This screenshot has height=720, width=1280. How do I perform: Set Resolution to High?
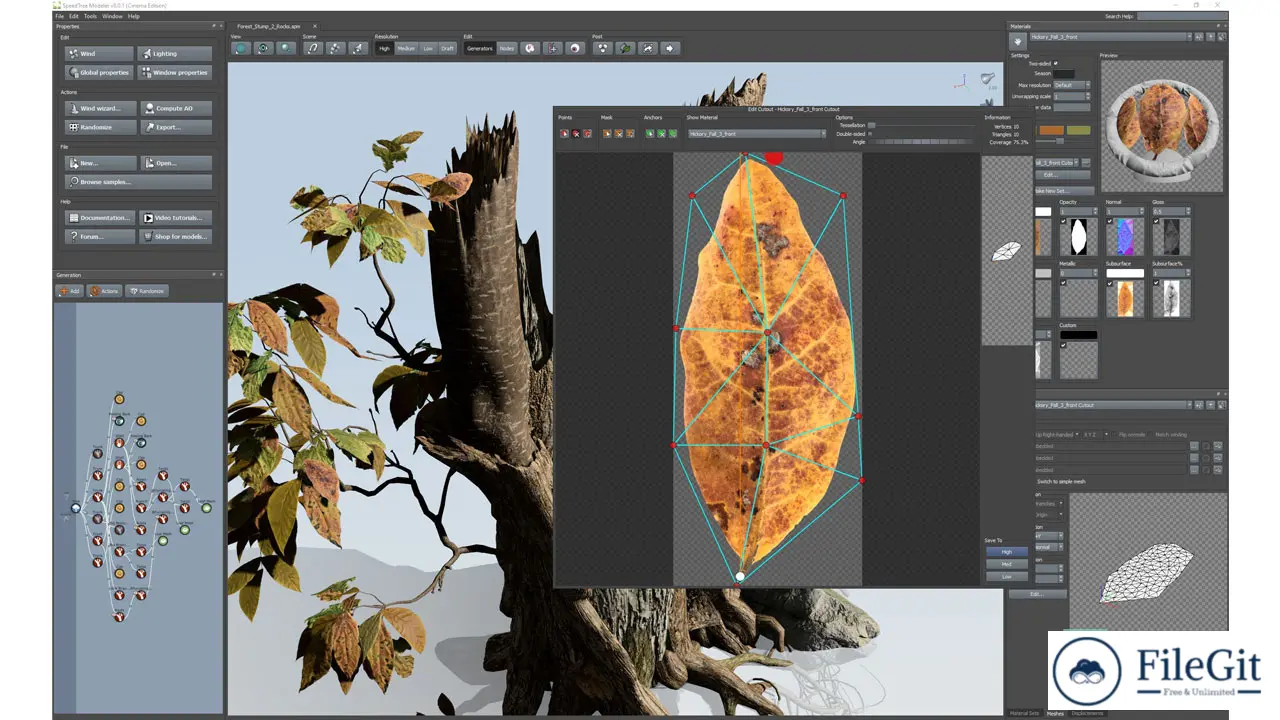tap(384, 48)
